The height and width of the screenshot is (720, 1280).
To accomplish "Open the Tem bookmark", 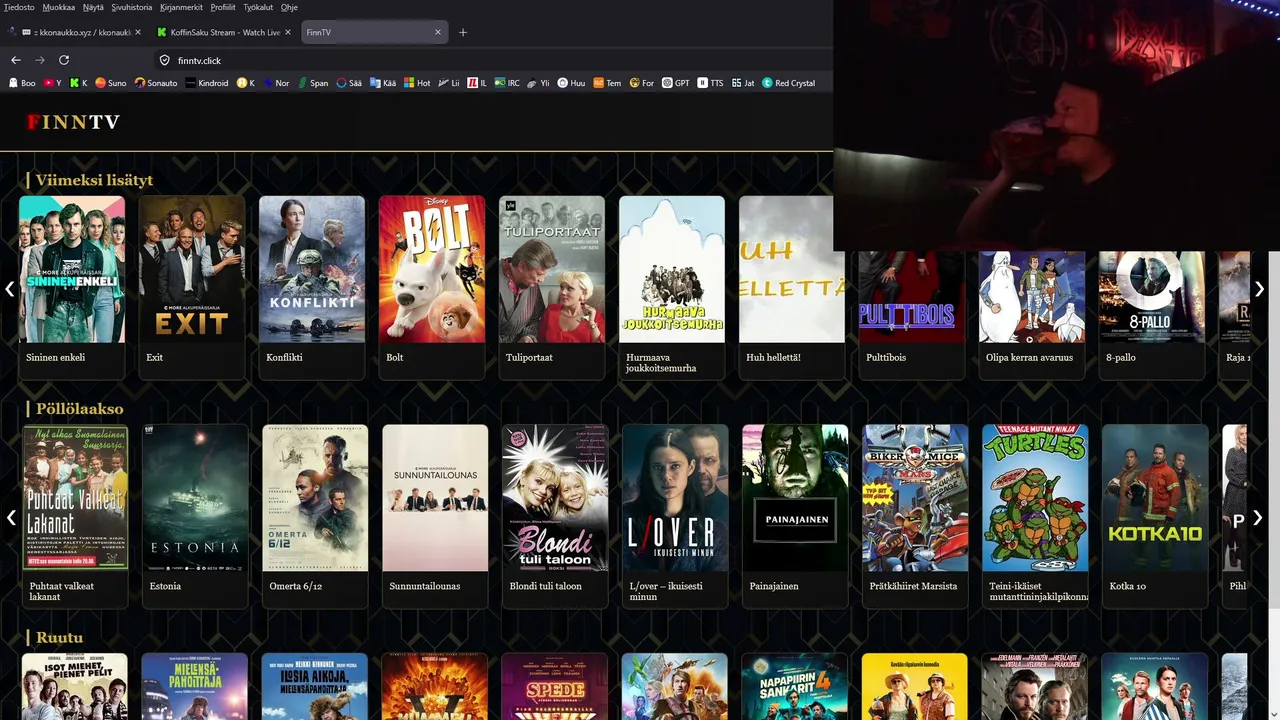I will coord(607,83).
